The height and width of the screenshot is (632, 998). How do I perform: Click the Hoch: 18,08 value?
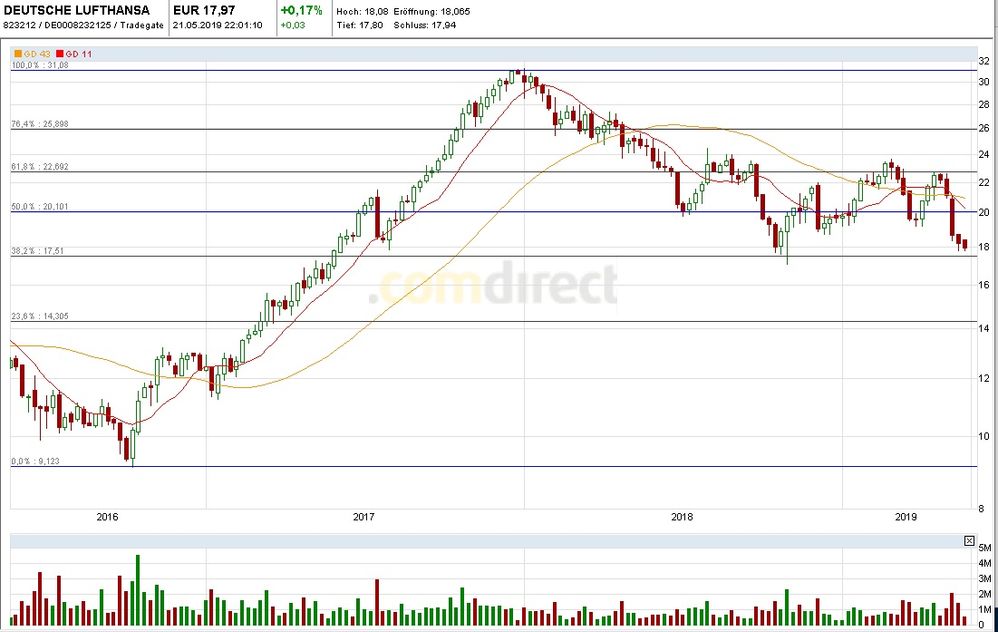(362, 11)
